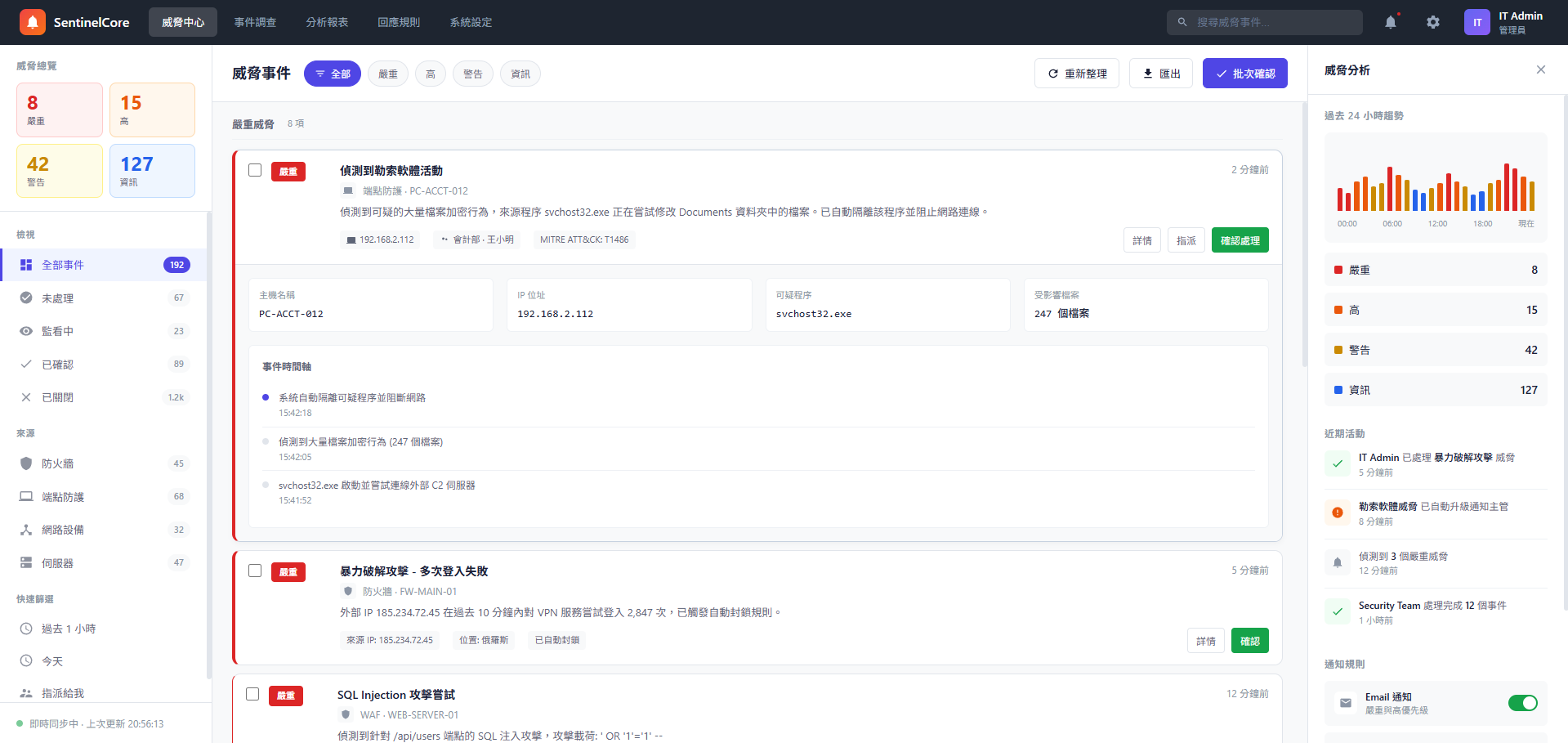Check the ransomware event checkbox
1568x743 pixels.
pyautogui.click(x=255, y=170)
